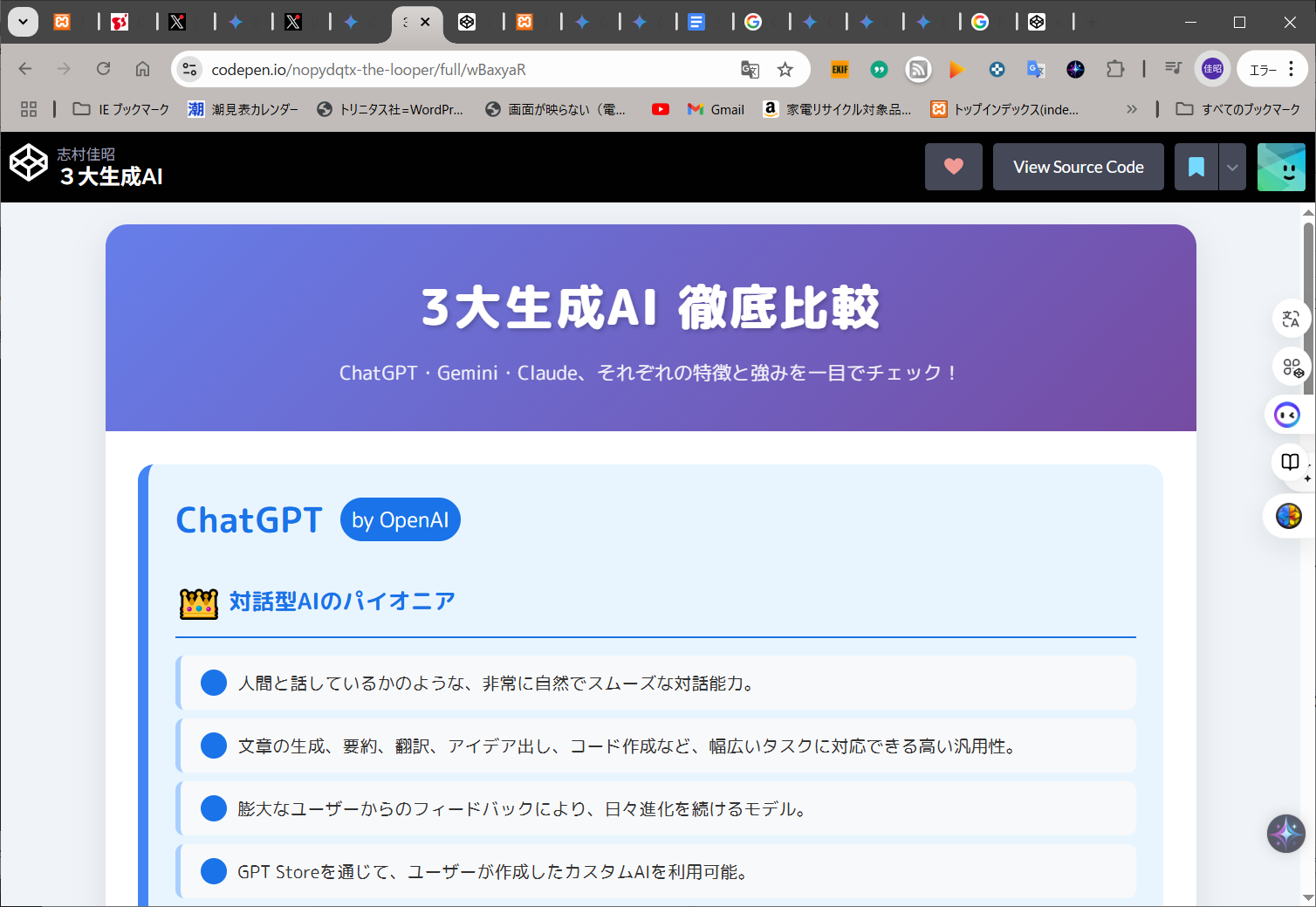1316x907 pixels.
Task: Open the apps grid in bookmarks bar
Action: point(29,109)
